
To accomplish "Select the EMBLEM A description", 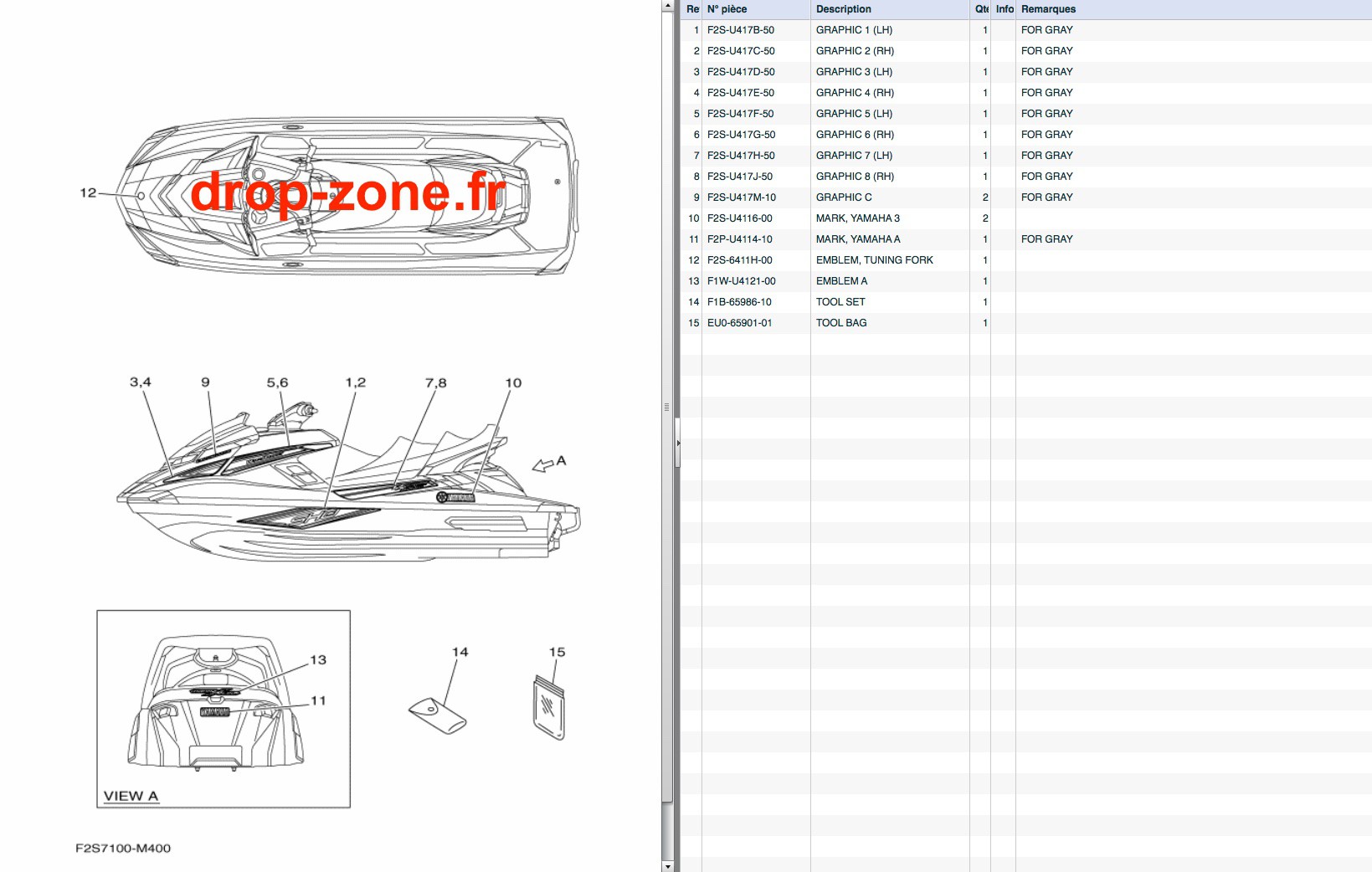I will 841,281.
